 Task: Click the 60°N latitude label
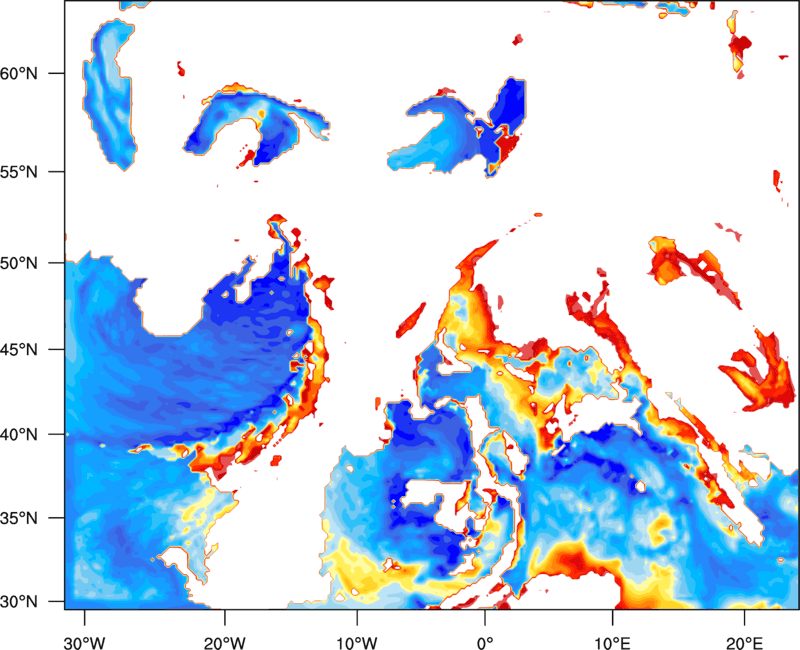(19, 73)
